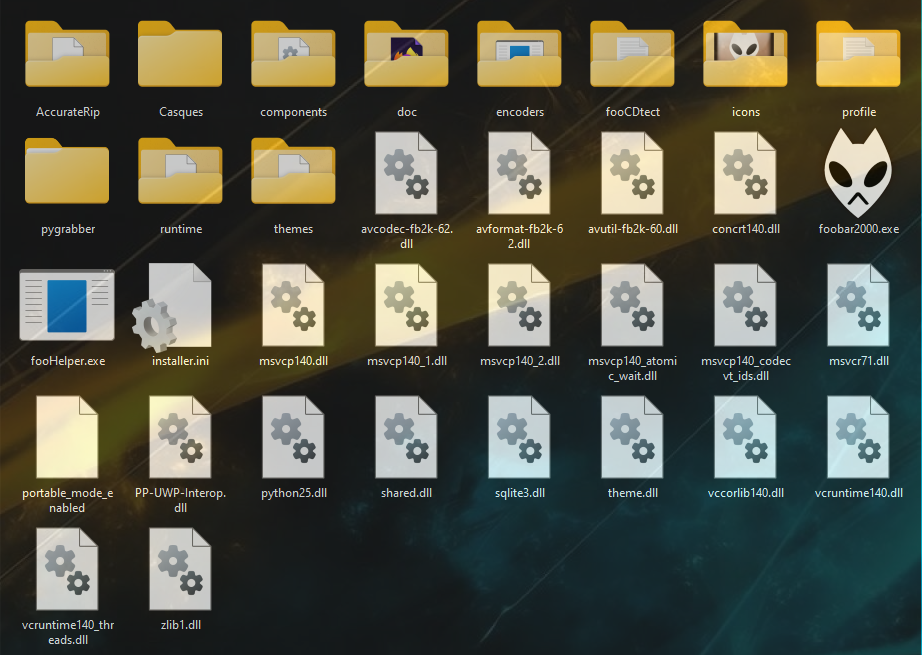Open the doc folder
Screen dimensions: 922x655
406,54
